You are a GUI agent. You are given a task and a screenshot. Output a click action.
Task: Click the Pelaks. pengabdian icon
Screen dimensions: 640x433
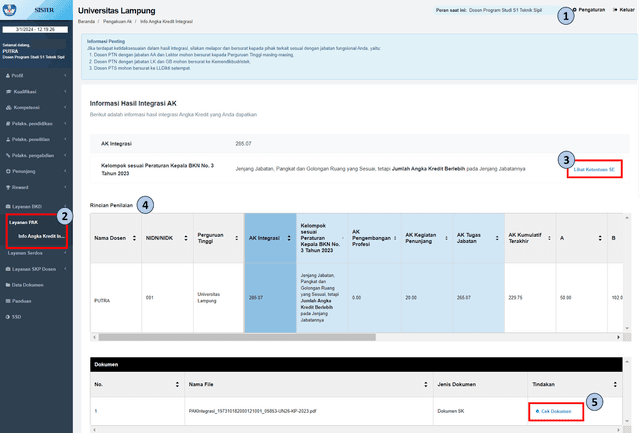click(8, 155)
